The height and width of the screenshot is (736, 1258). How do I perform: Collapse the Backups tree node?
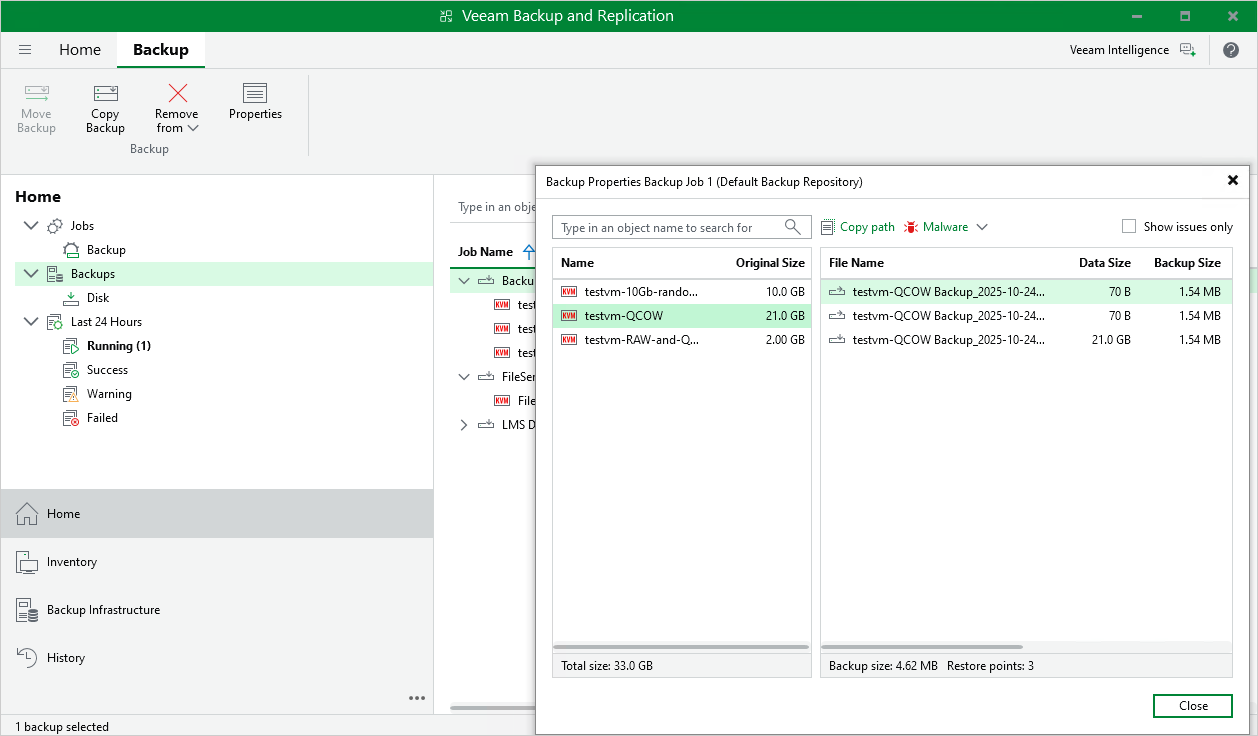tap(31, 274)
